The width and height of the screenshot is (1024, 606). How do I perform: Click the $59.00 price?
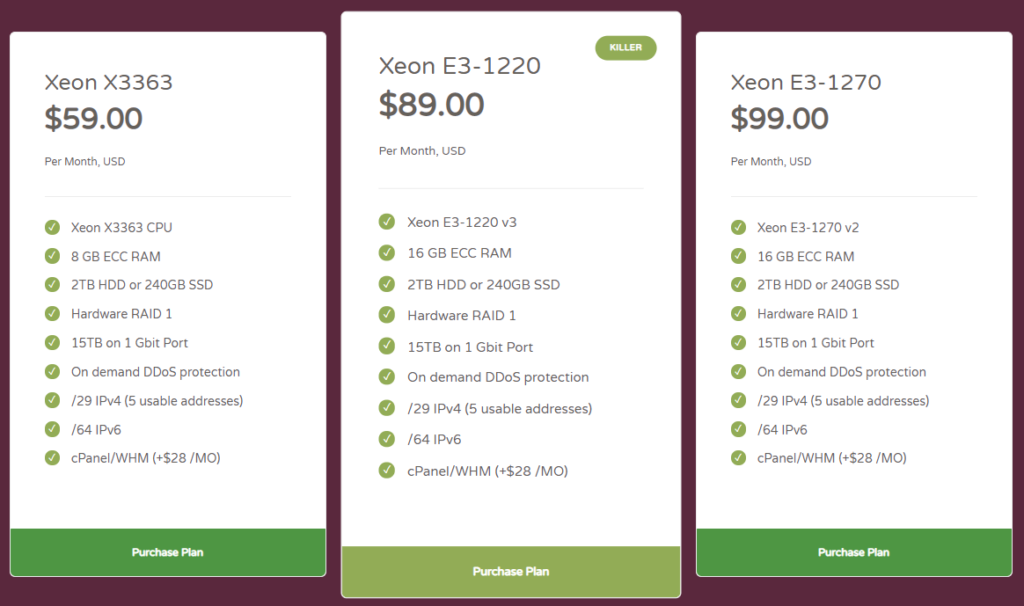coord(94,119)
